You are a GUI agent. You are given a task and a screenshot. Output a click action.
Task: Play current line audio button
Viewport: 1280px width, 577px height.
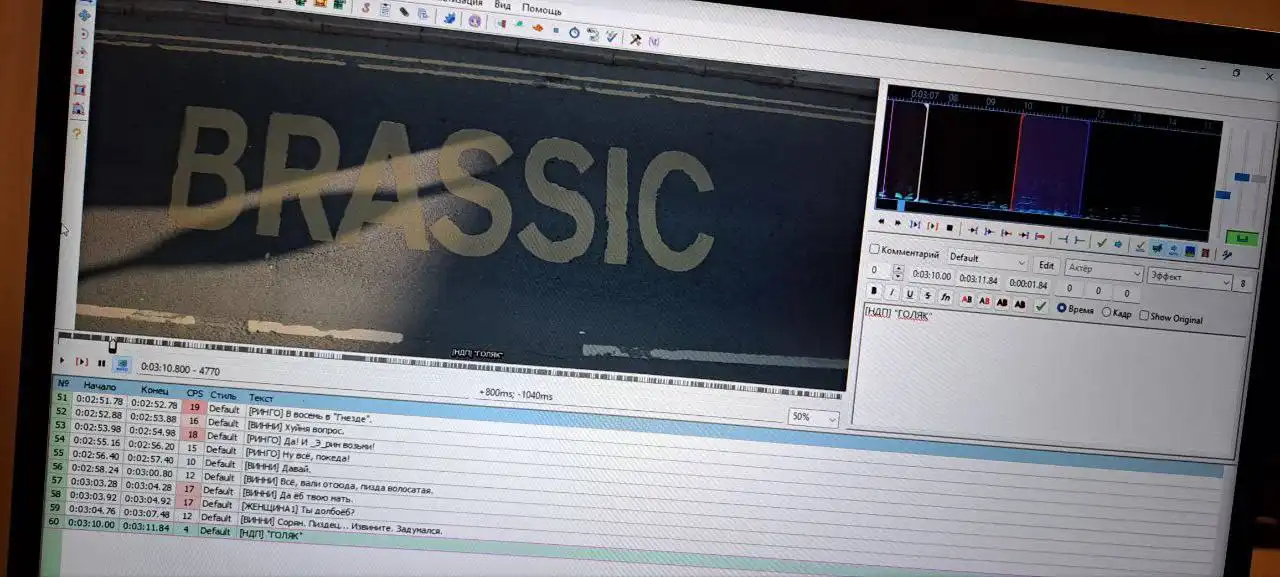(x=932, y=226)
